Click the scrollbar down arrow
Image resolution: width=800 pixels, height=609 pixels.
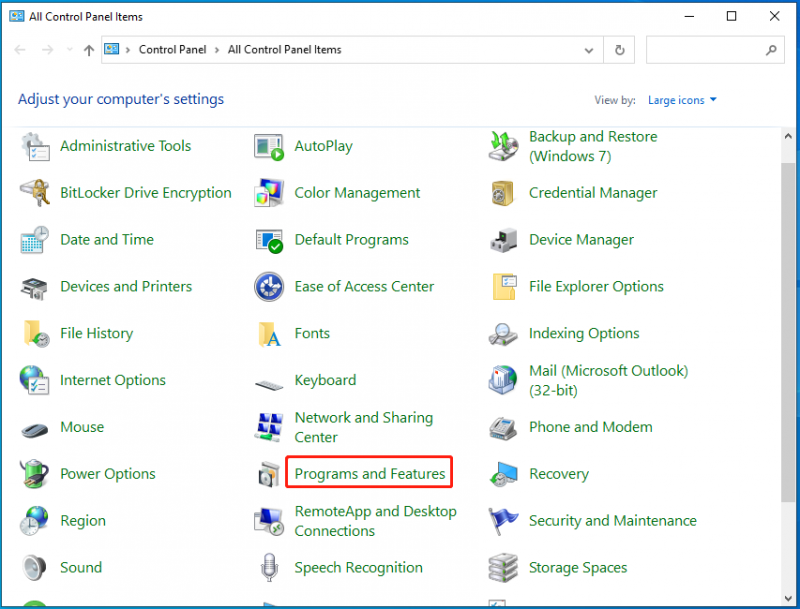[x=788, y=598]
